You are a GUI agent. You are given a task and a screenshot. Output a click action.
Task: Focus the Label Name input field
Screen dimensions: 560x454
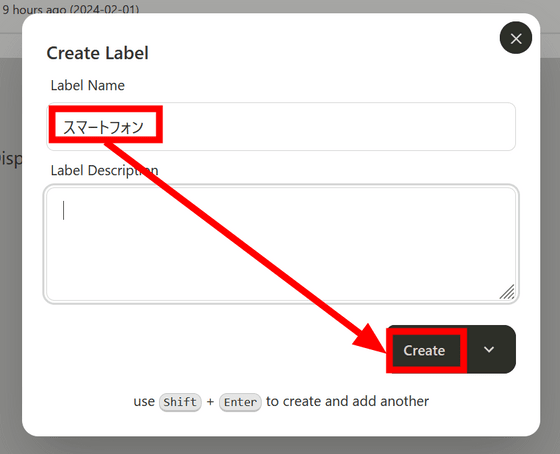(x=281, y=126)
